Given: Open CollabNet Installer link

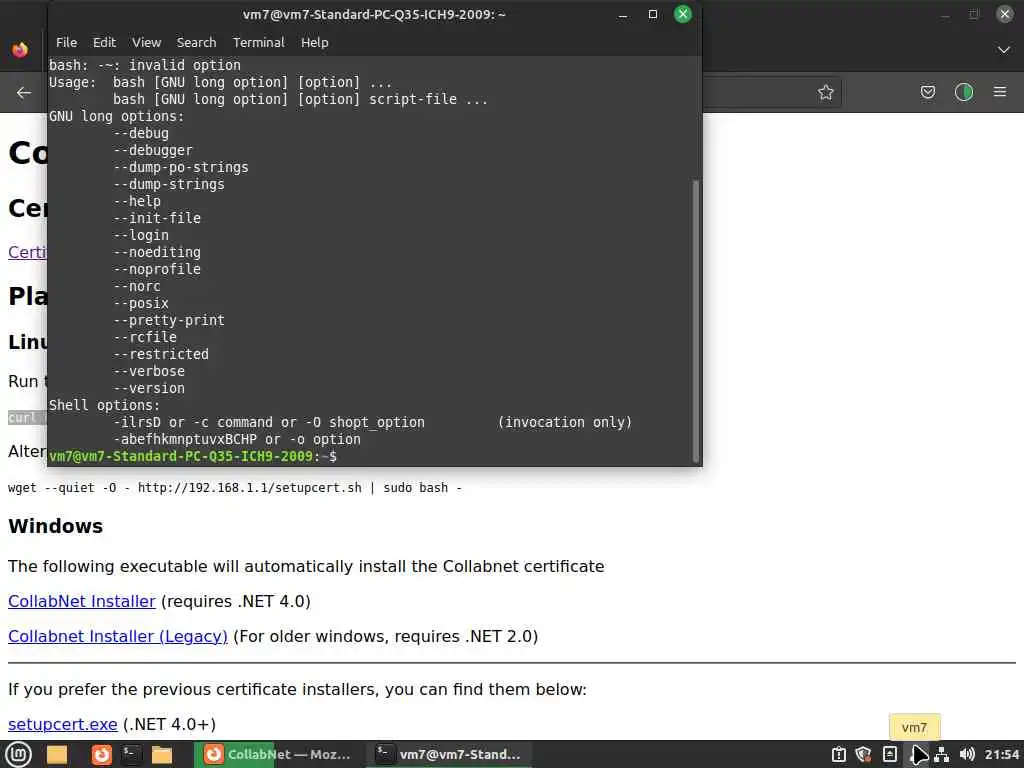Looking at the screenshot, I should pos(82,601).
